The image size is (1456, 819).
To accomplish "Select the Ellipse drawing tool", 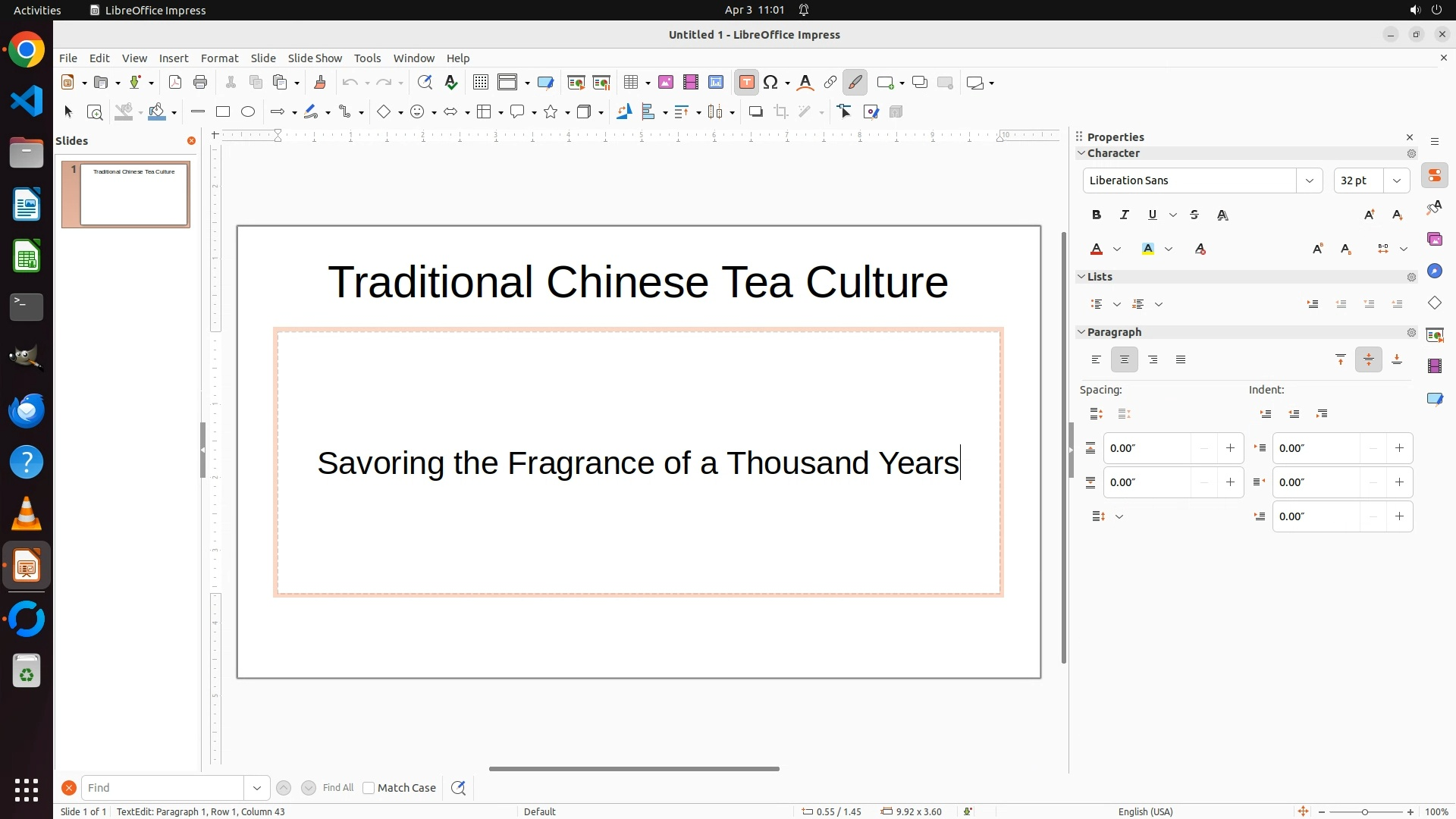I will tap(248, 112).
